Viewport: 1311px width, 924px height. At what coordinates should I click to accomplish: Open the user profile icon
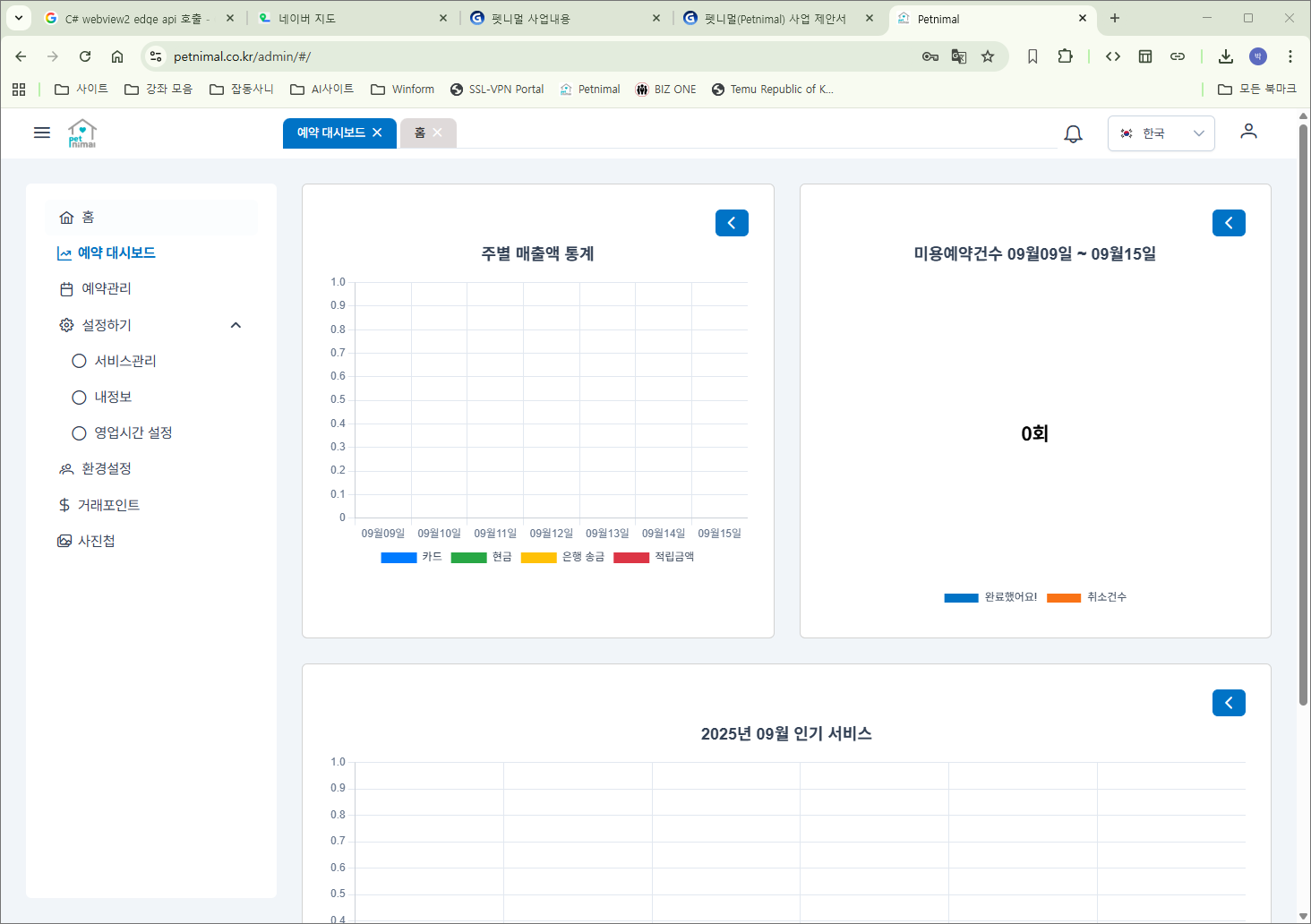coord(1248,132)
